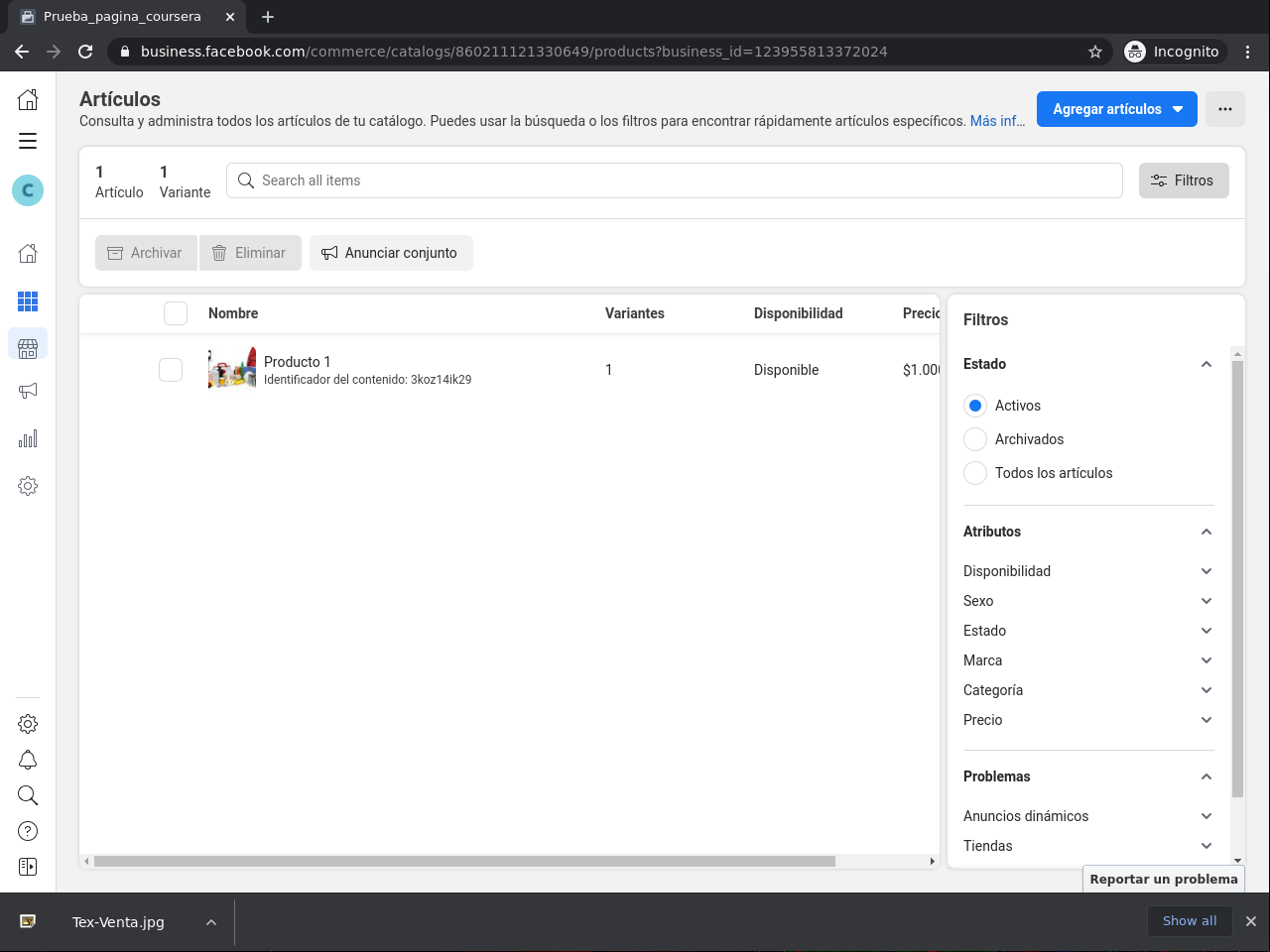Screen dimensions: 1270x952
Task: Click the Anunciar conjunto button
Action: tap(391, 253)
